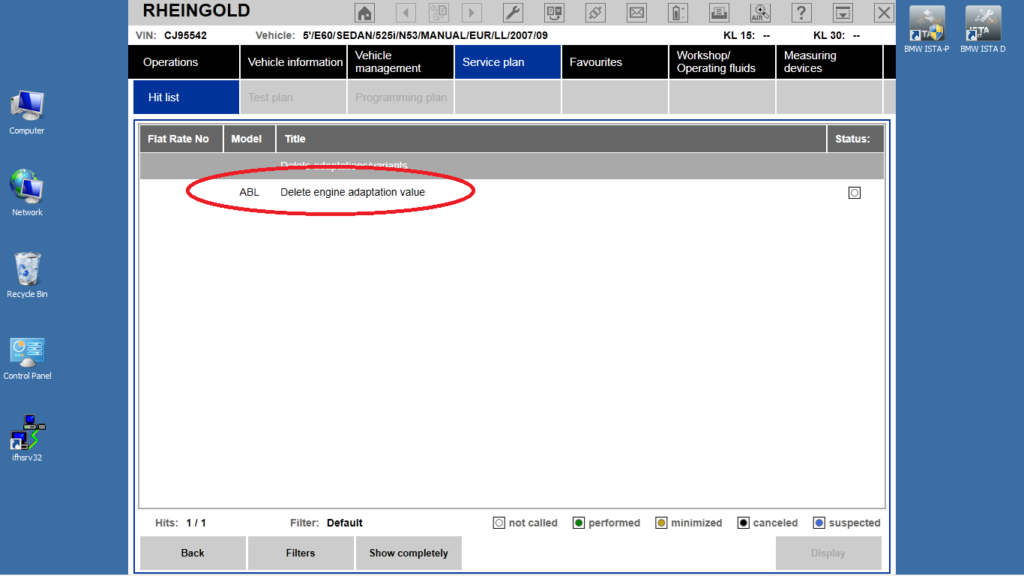Open the wrench settings icon

coord(513,12)
